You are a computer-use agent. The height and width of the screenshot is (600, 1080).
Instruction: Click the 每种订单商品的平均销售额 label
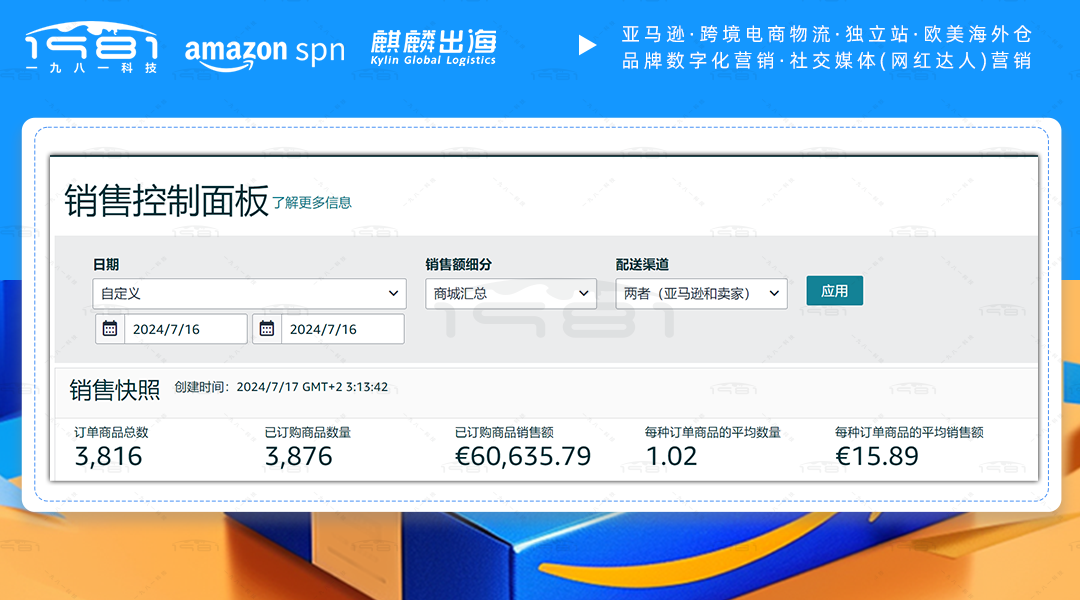click(x=909, y=433)
